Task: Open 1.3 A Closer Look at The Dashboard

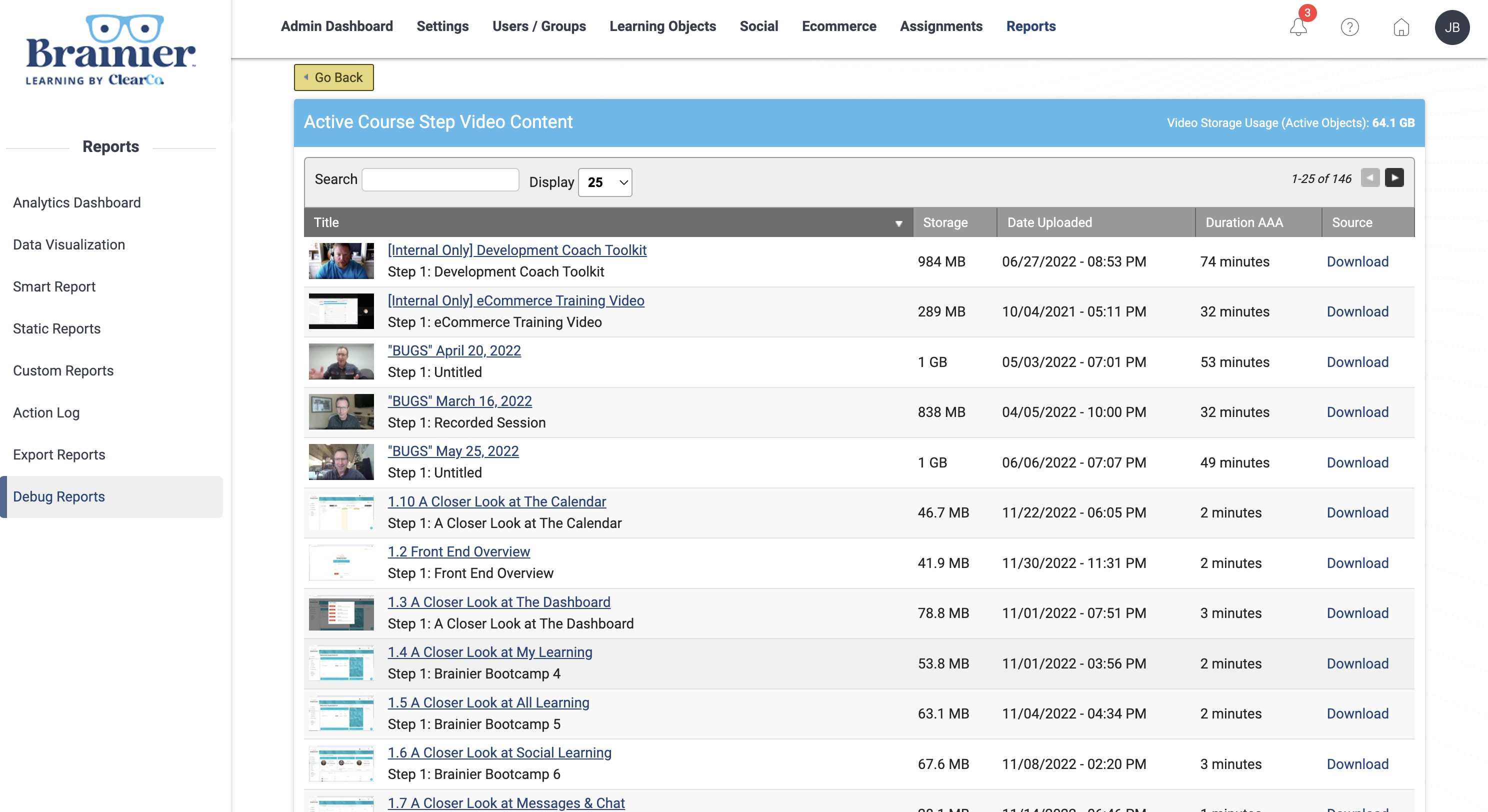Action: [x=499, y=602]
